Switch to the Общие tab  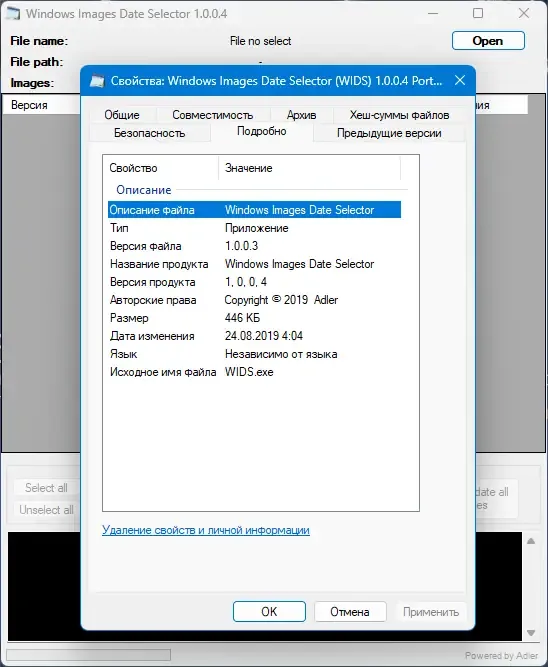[122, 115]
